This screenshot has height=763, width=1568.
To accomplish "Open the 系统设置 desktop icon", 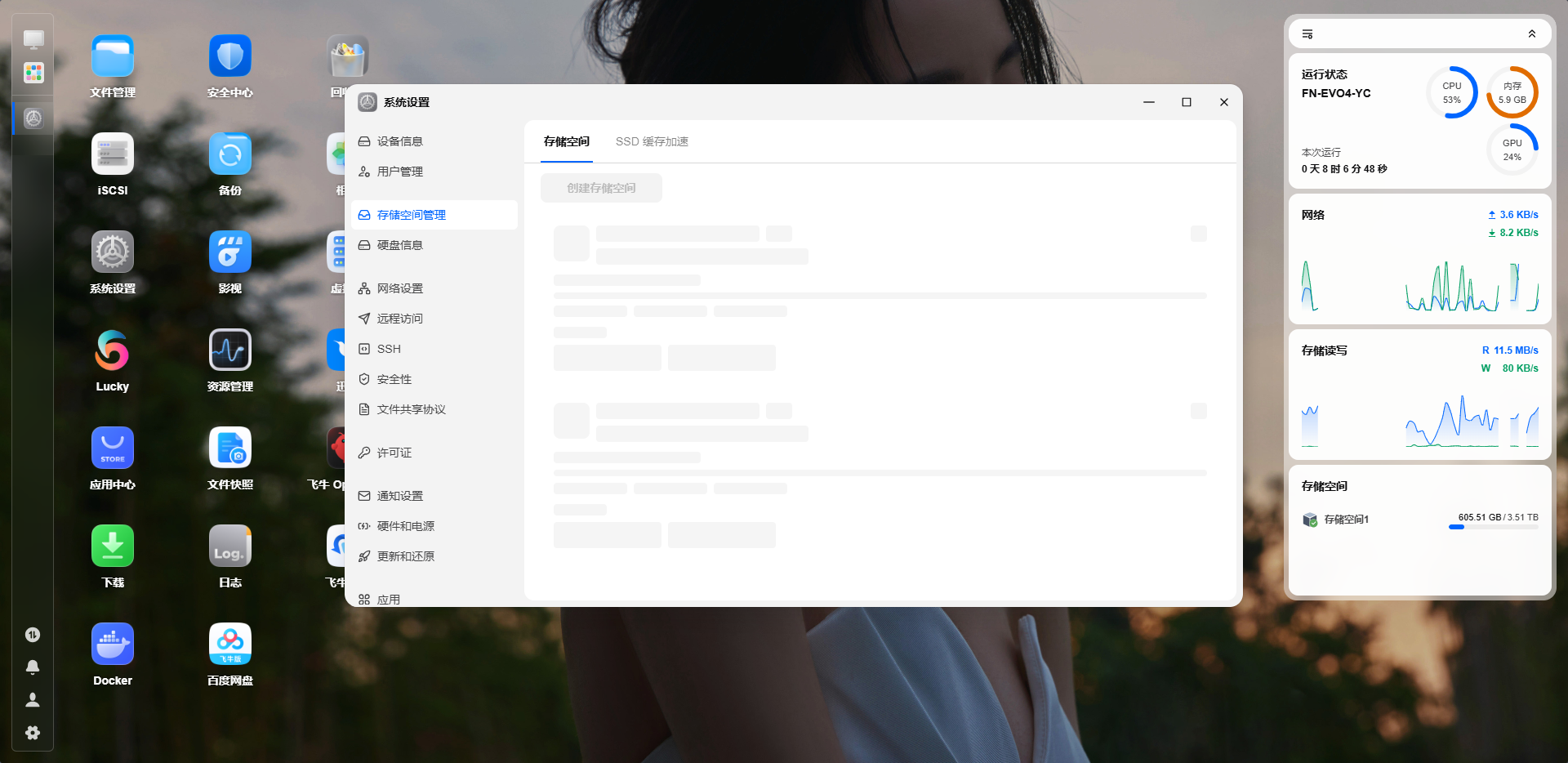I will coord(113,252).
